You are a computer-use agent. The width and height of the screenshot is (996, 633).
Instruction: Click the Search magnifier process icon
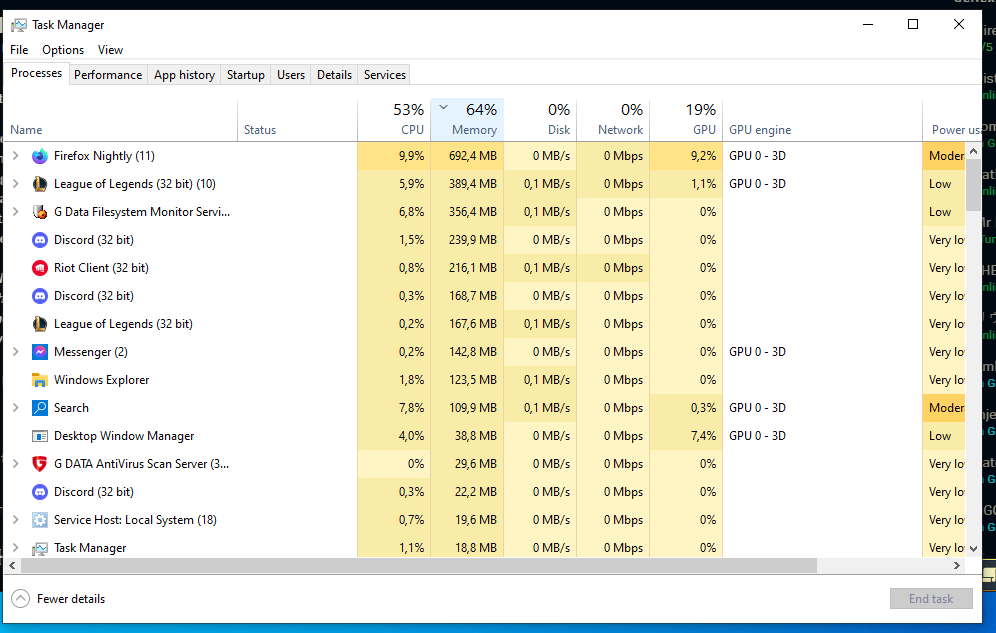[39, 408]
